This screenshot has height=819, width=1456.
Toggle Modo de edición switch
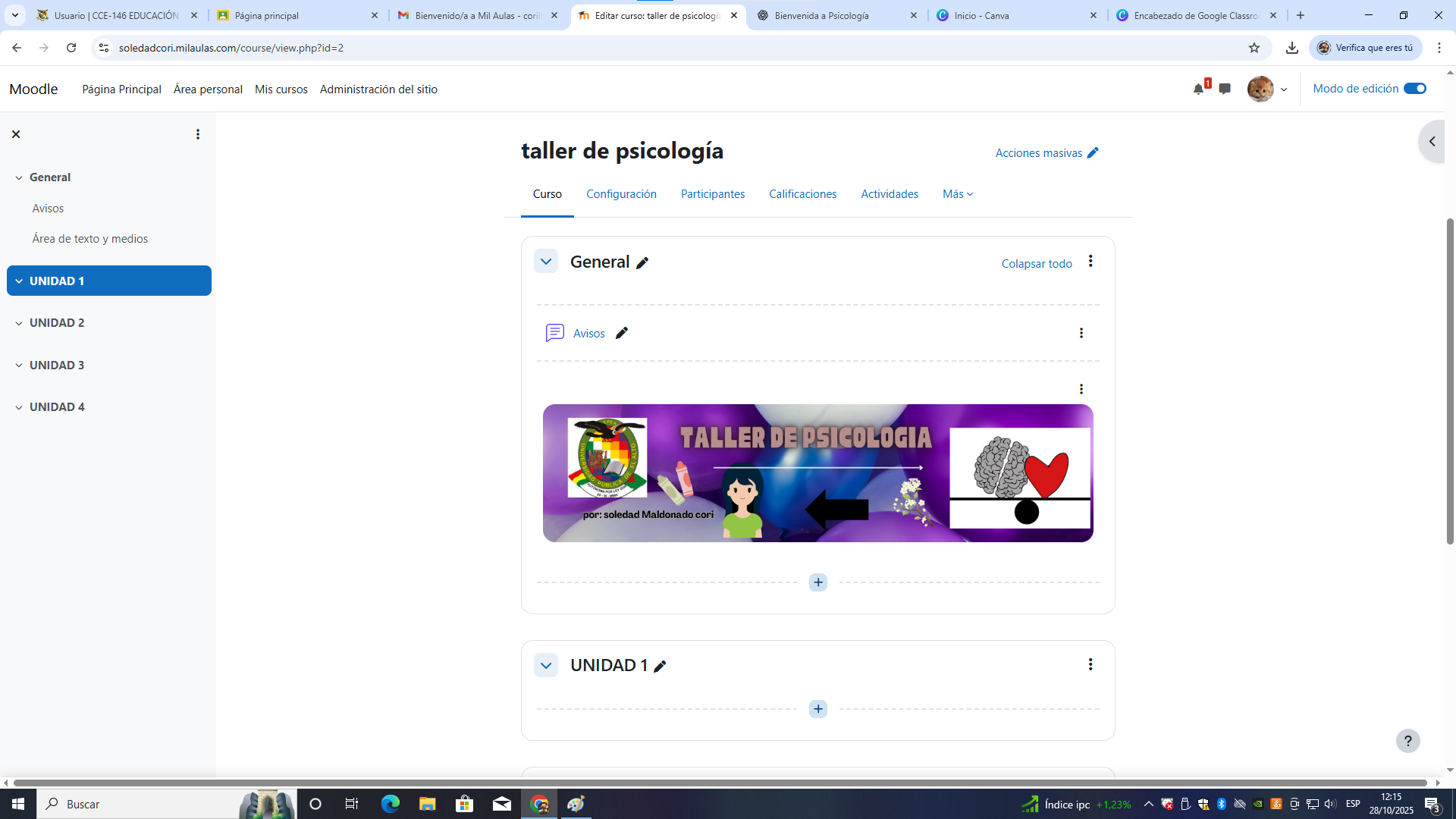[1414, 89]
